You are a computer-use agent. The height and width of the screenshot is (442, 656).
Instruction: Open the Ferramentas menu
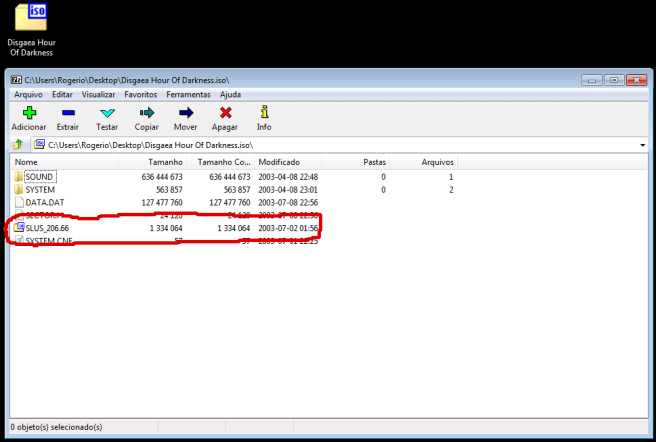(x=188, y=94)
